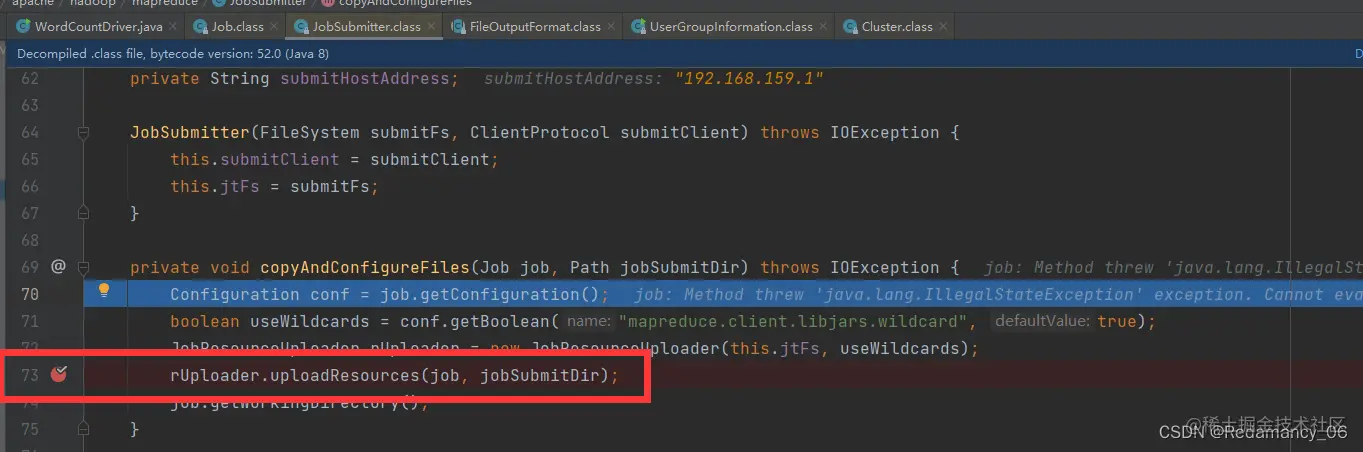Toggle the breakpoint on line 73
The image size is (1363, 452).
click(x=59, y=375)
